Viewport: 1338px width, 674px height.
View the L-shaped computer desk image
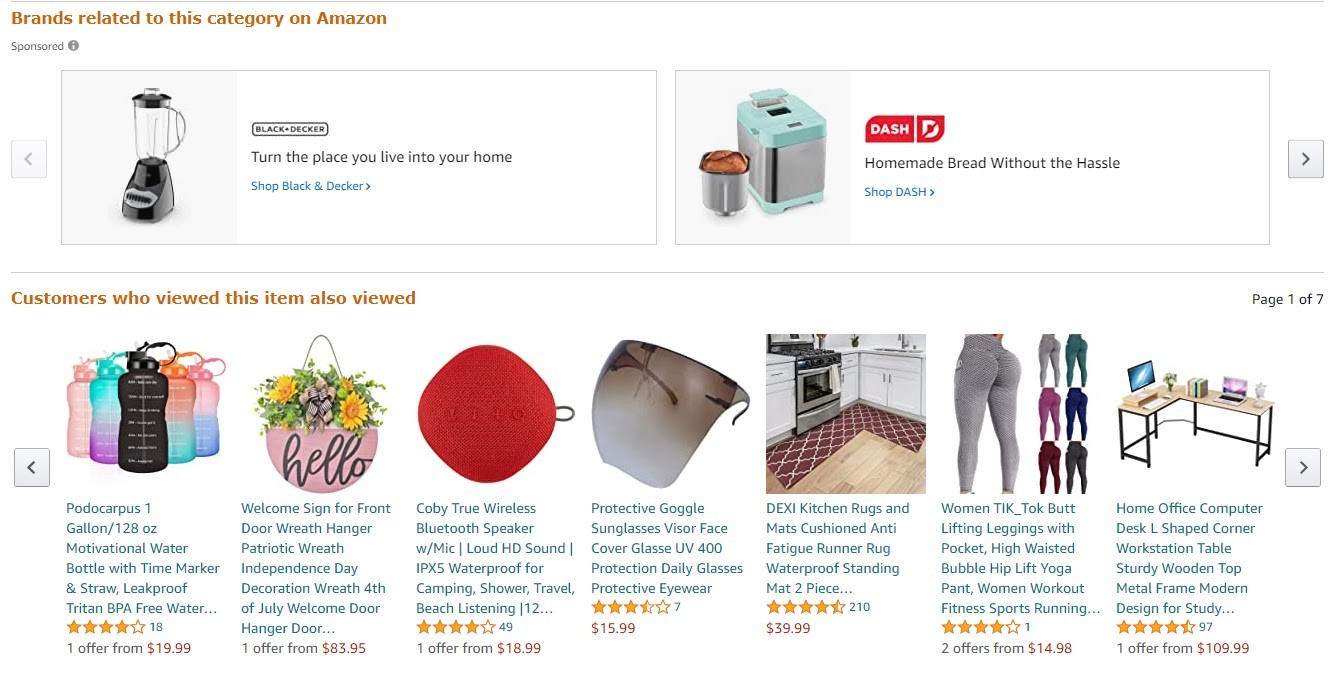[1195, 413]
